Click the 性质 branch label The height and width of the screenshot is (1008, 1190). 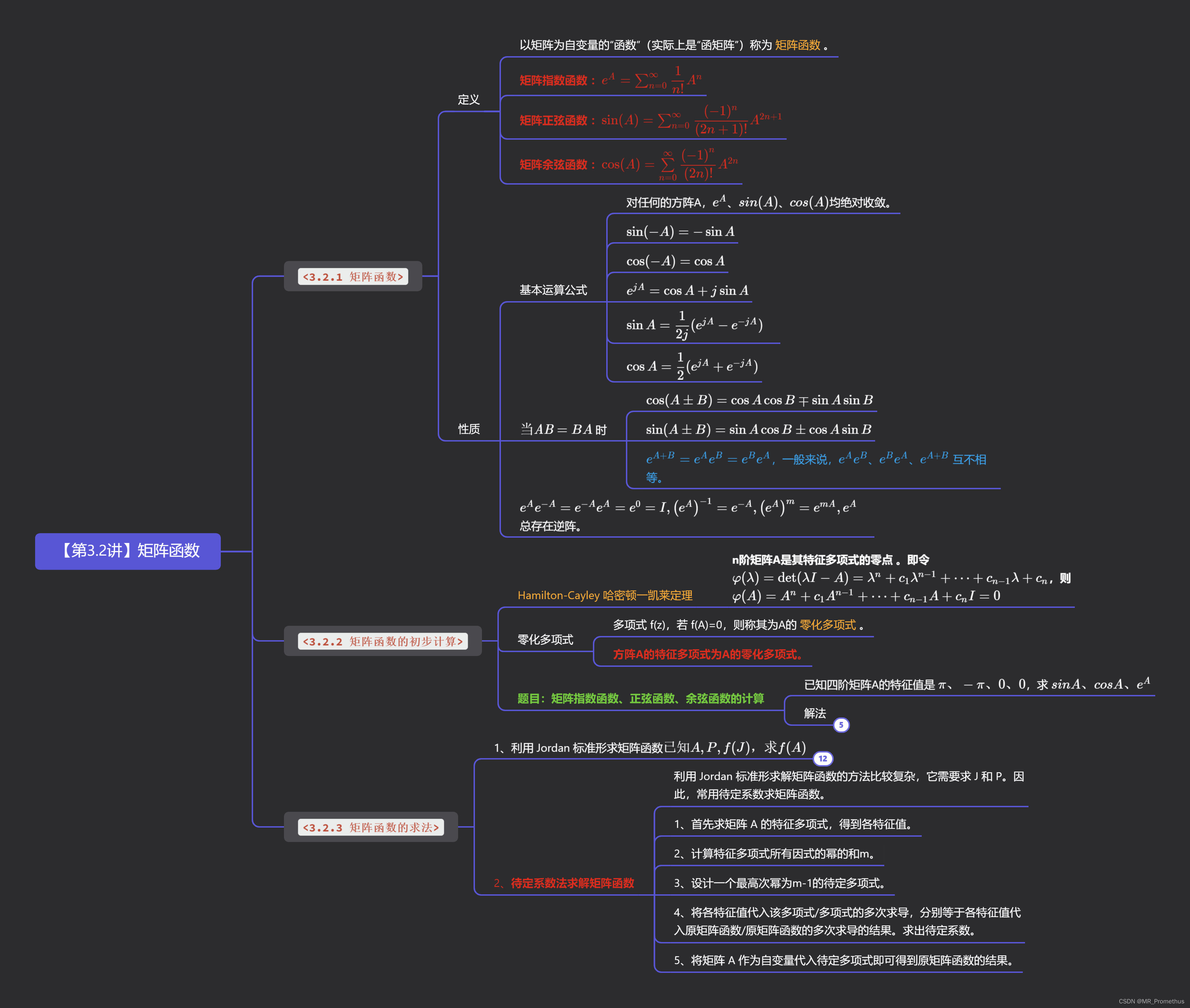pyautogui.click(x=469, y=429)
